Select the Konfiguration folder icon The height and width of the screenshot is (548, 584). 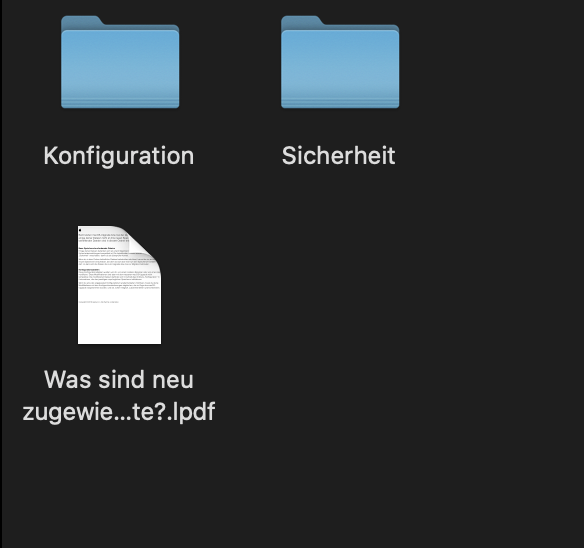[120, 62]
